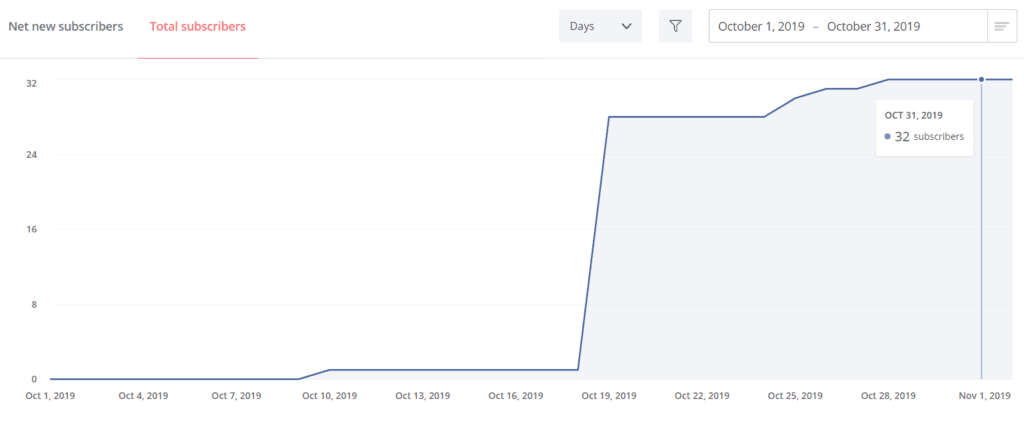
Task: Click the Oct 13, 2019 axis label
Action: coord(423,396)
